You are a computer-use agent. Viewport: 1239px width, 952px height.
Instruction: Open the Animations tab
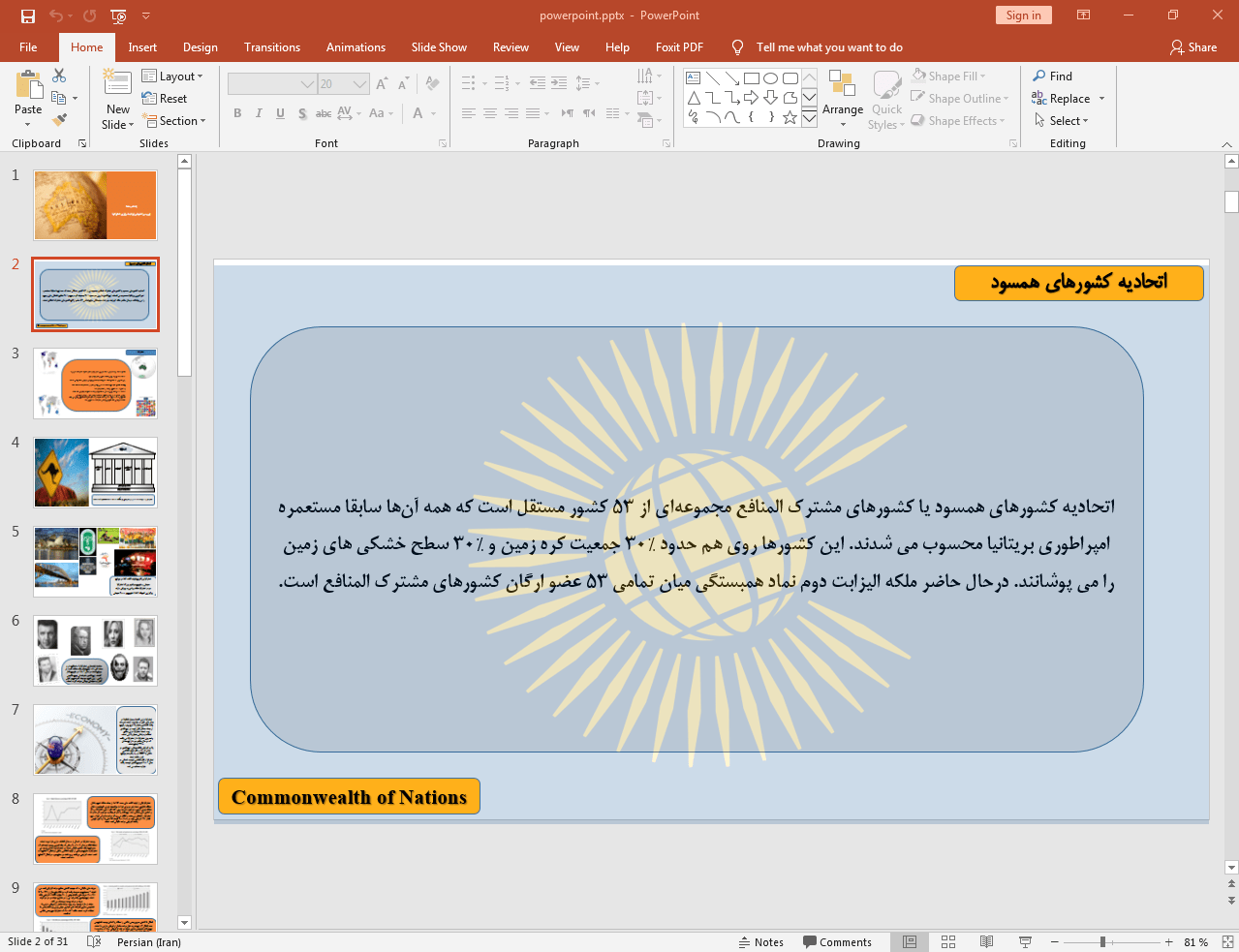pos(356,47)
